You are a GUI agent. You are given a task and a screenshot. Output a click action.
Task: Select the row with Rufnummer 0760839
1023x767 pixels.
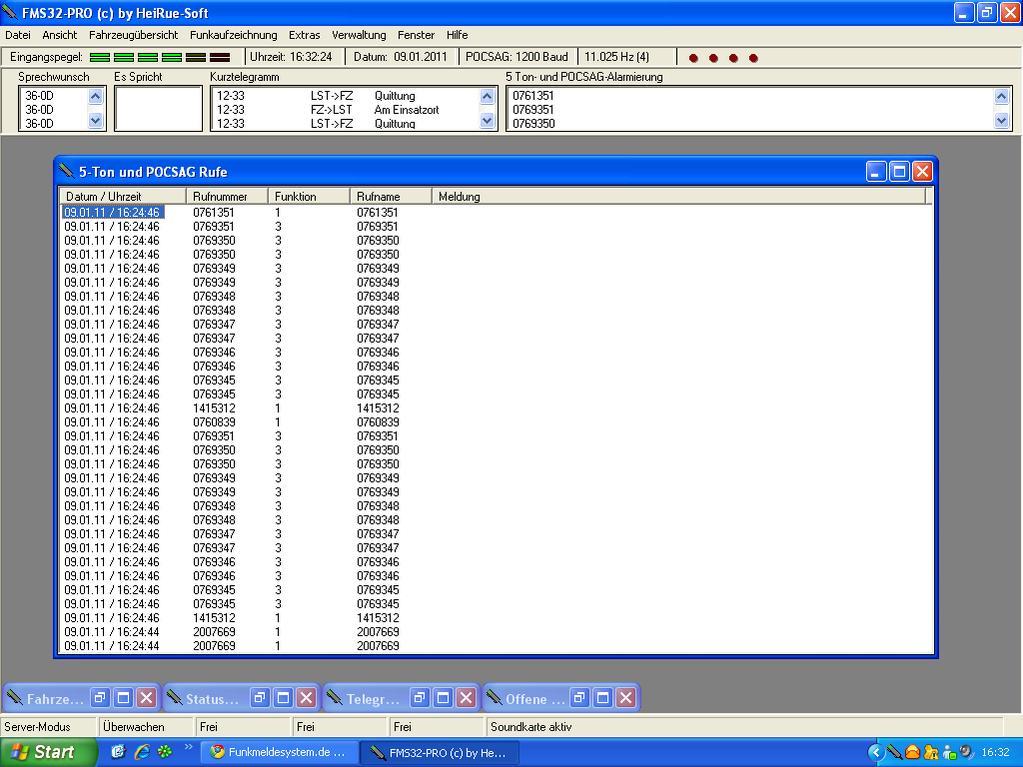tap(214, 423)
